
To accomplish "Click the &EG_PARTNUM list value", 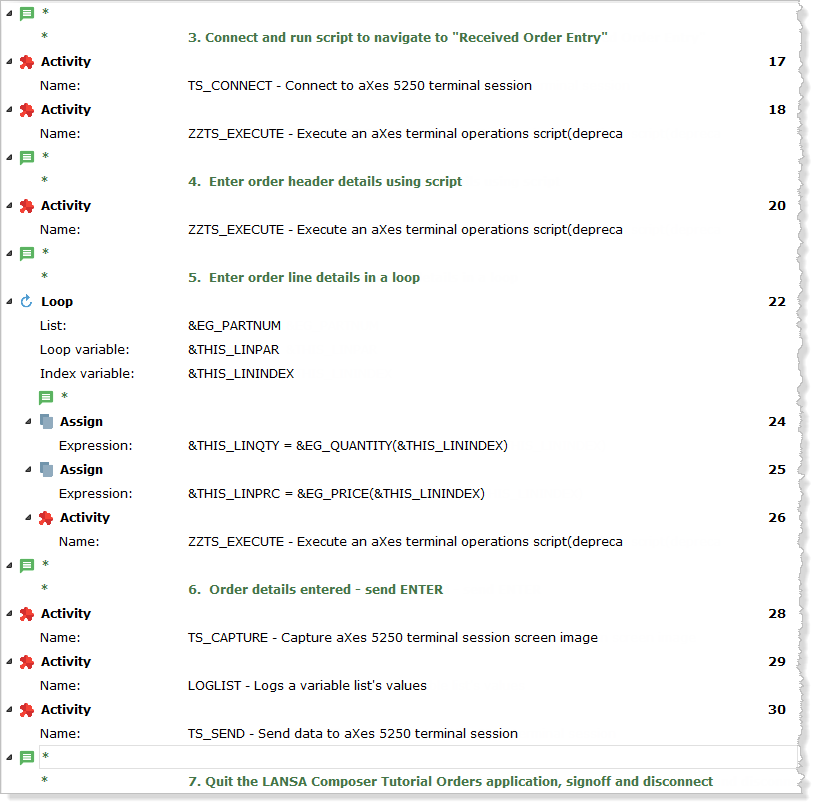I will coord(234,326).
